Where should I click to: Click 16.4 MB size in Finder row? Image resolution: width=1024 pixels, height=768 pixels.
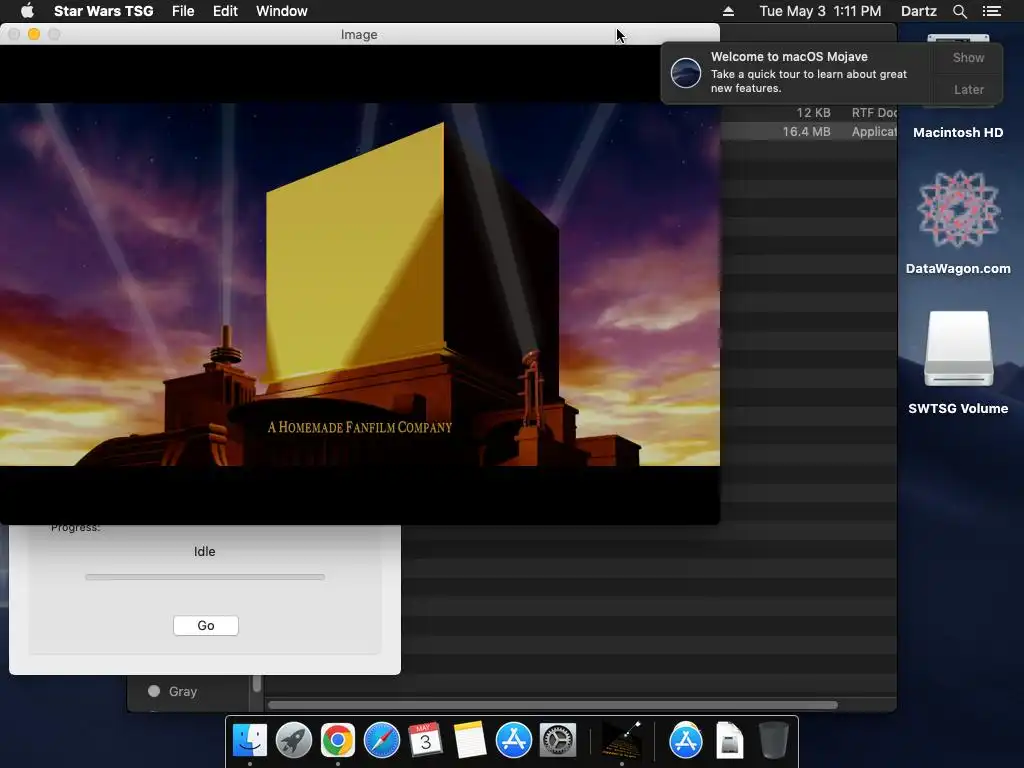click(x=807, y=132)
